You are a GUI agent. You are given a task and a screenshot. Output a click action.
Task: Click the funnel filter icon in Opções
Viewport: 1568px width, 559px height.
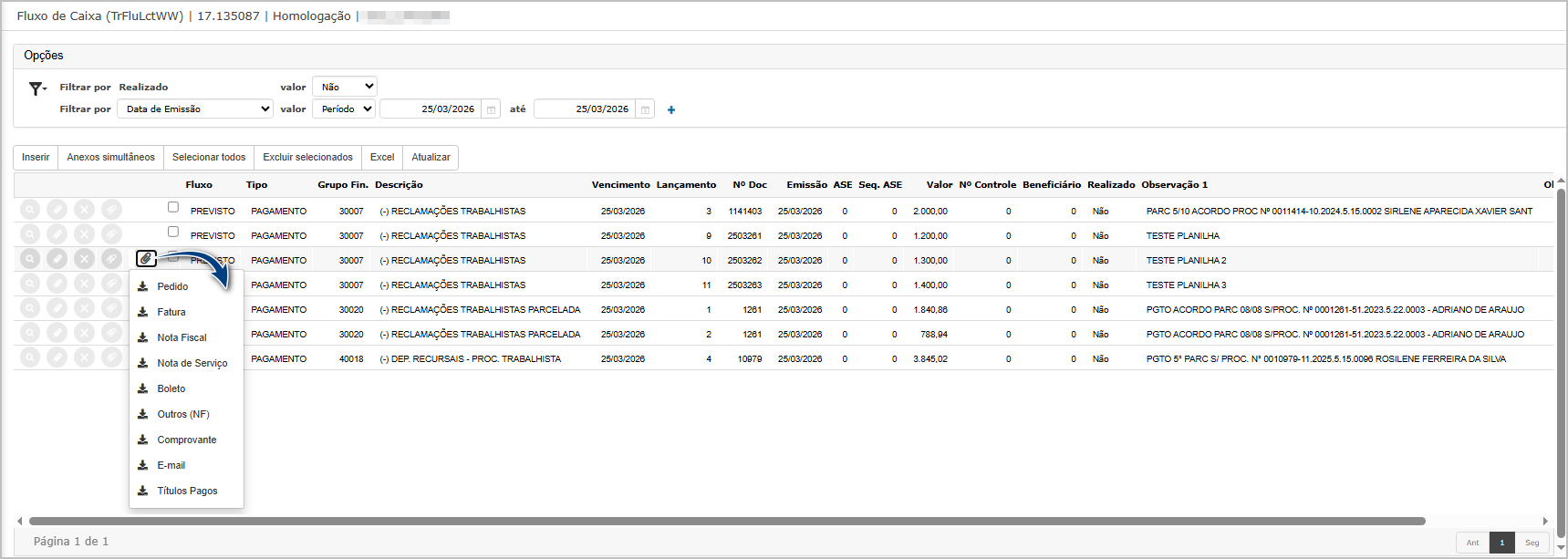coord(36,88)
